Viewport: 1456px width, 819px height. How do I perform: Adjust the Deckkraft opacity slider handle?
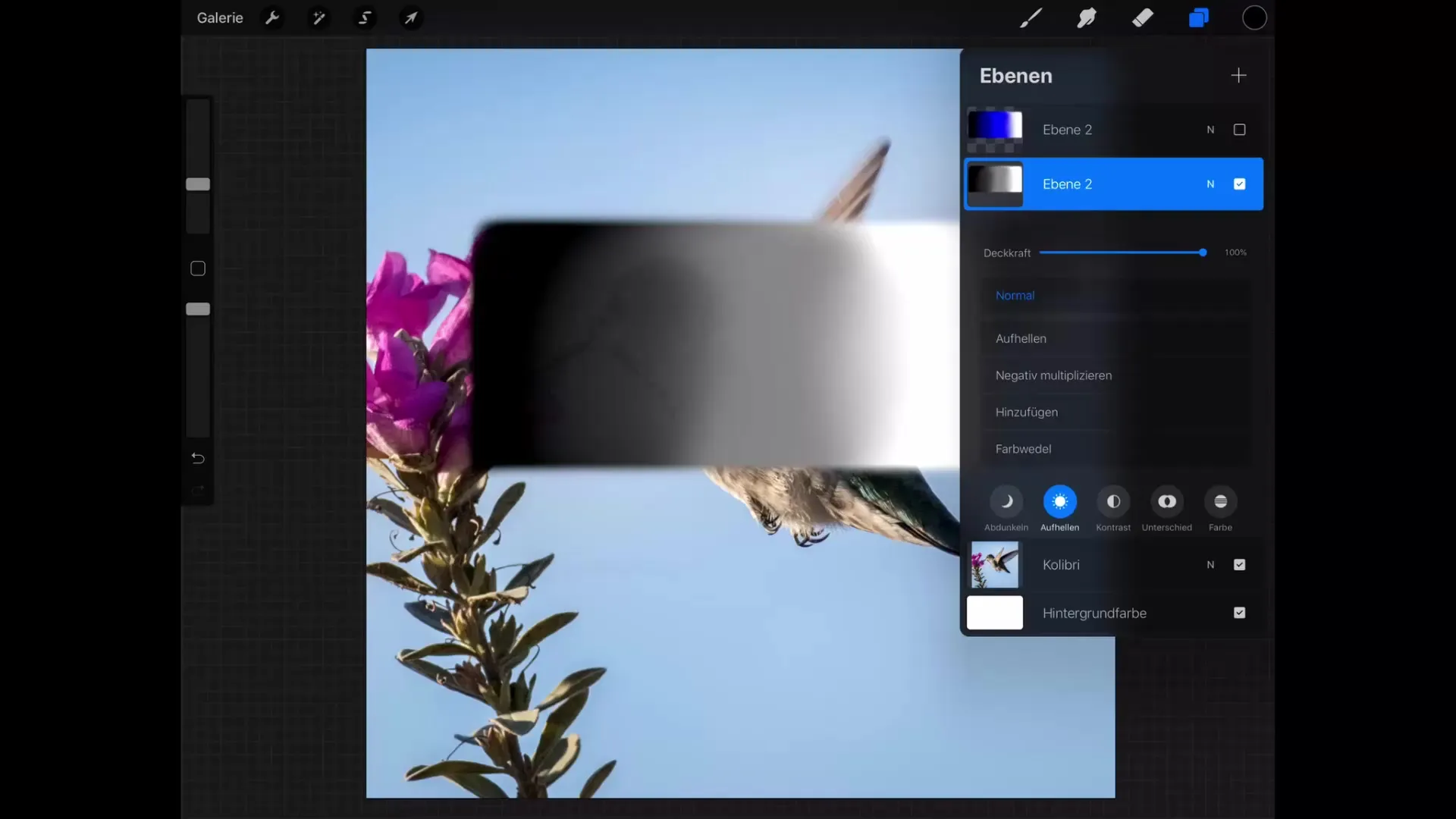(x=1203, y=253)
